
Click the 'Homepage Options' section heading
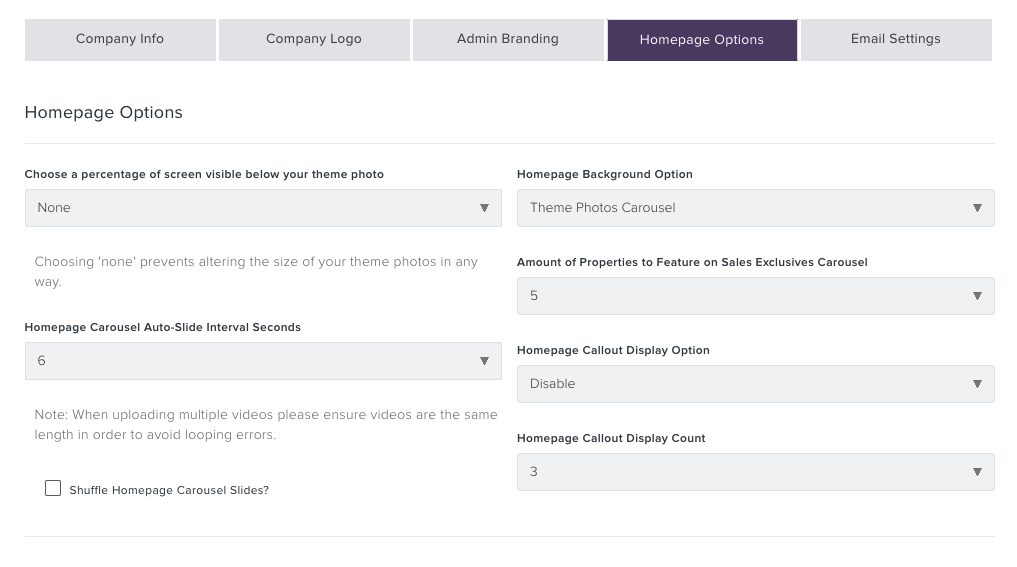point(104,112)
